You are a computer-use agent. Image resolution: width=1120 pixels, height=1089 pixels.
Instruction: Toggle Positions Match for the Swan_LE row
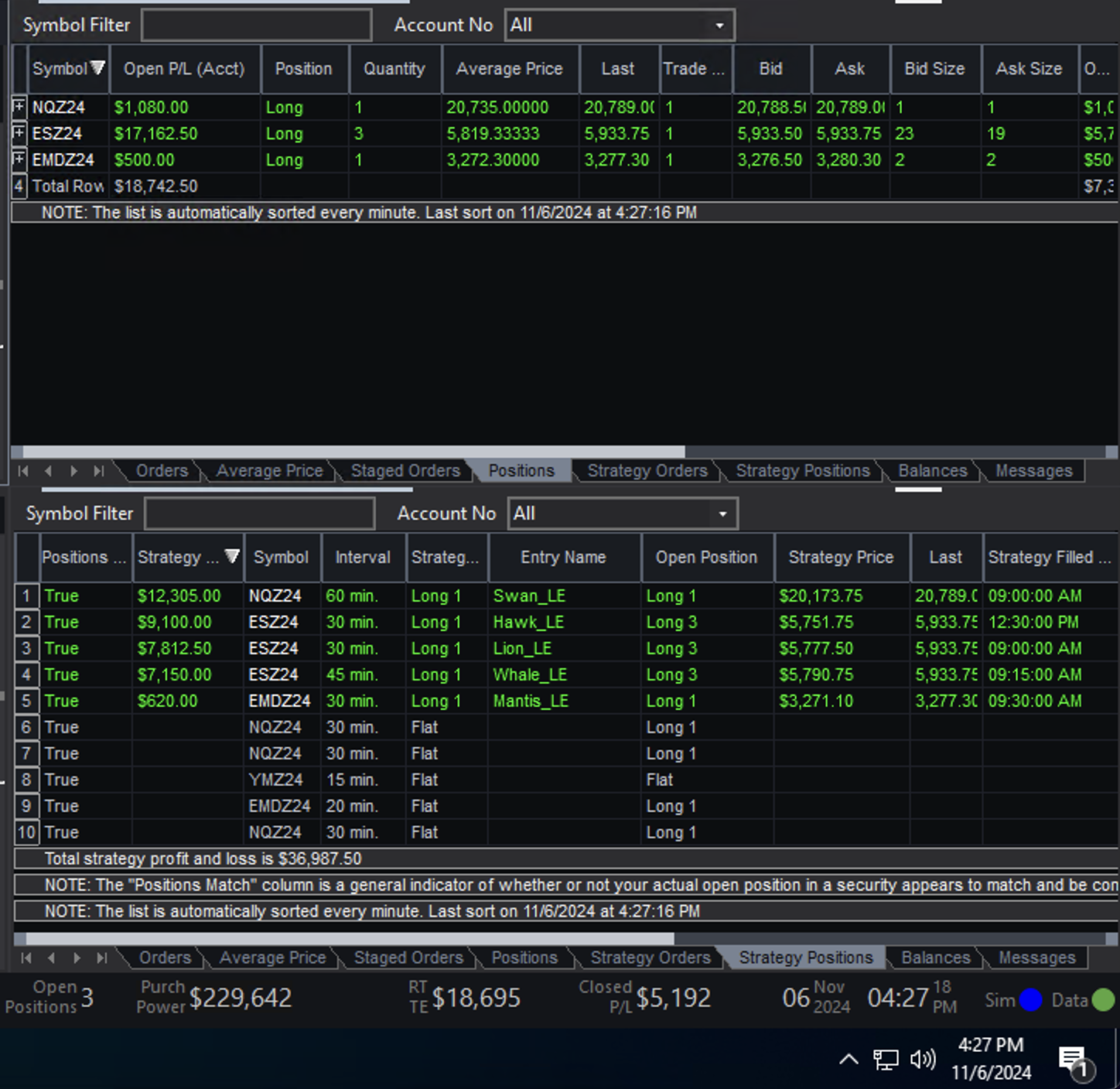[61, 596]
